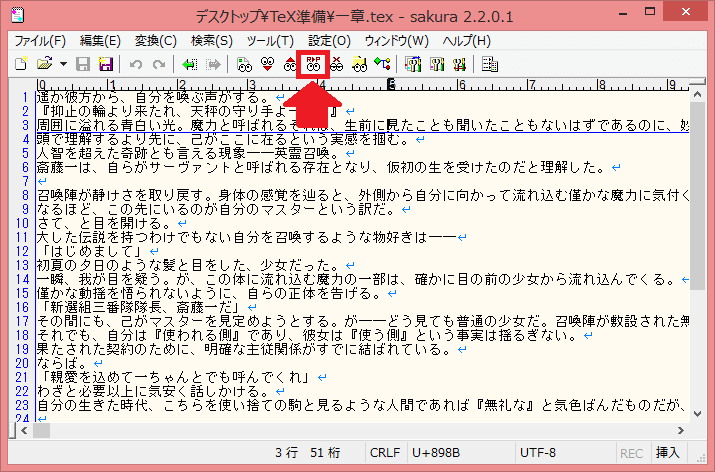Open type-specific settings with the yellow wrench icon
Viewport: 715px width, 472px height.
(437, 64)
